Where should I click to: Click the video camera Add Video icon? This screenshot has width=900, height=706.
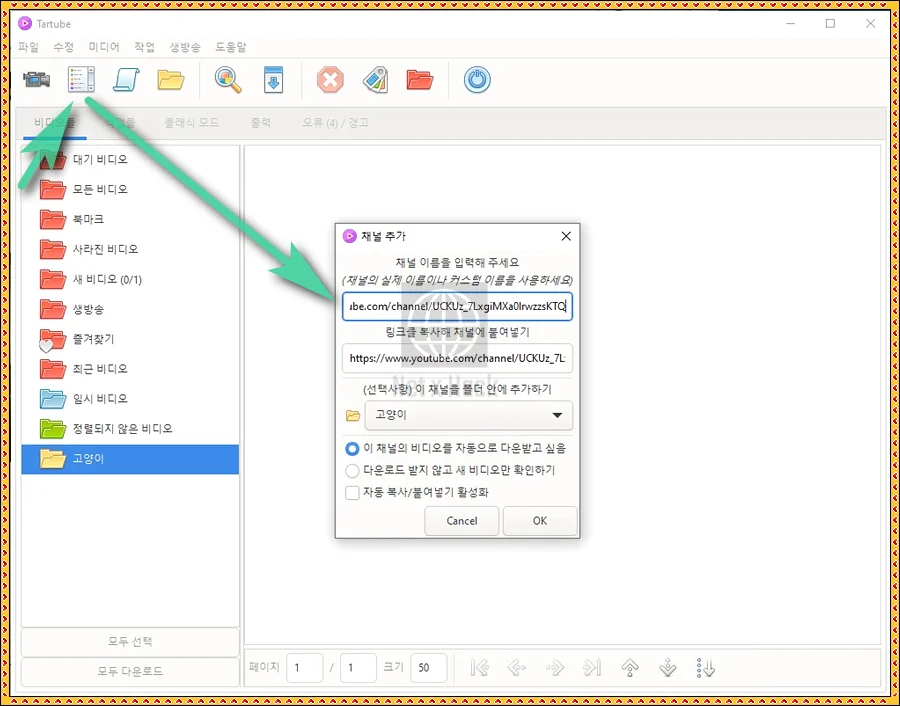click(36, 80)
